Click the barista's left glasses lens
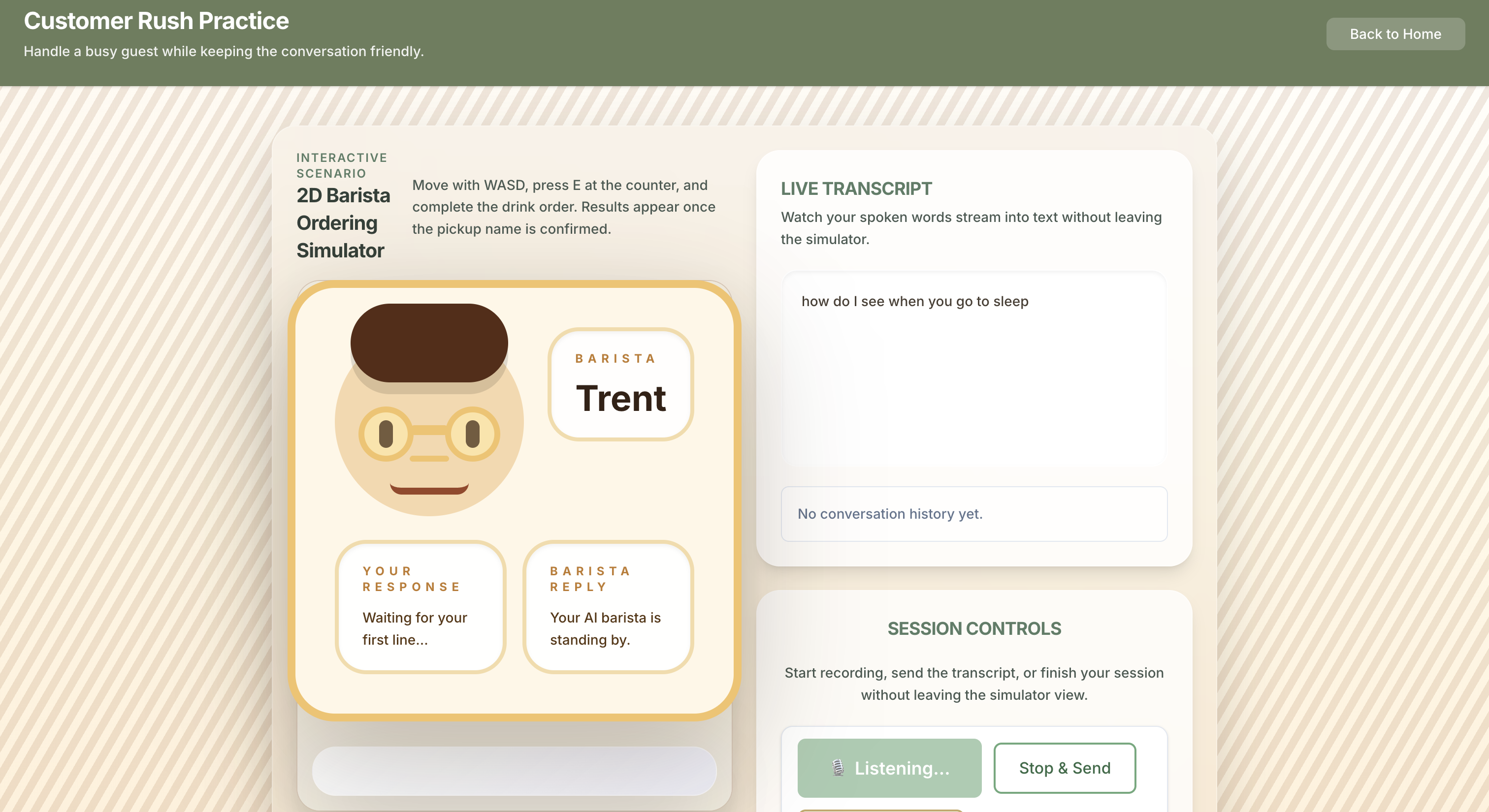The width and height of the screenshot is (1489, 812). coord(386,435)
